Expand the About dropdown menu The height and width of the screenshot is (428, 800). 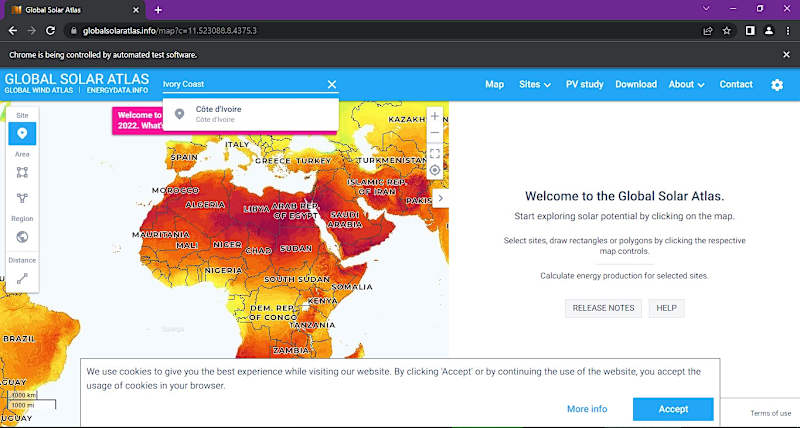pos(686,85)
